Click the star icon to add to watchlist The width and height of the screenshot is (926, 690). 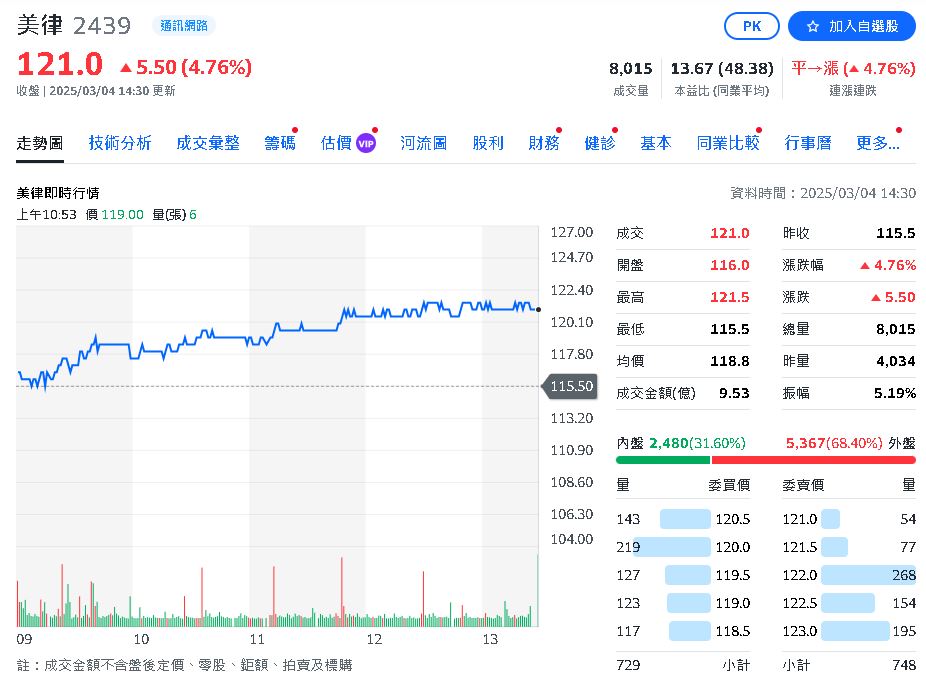click(x=813, y=26)
